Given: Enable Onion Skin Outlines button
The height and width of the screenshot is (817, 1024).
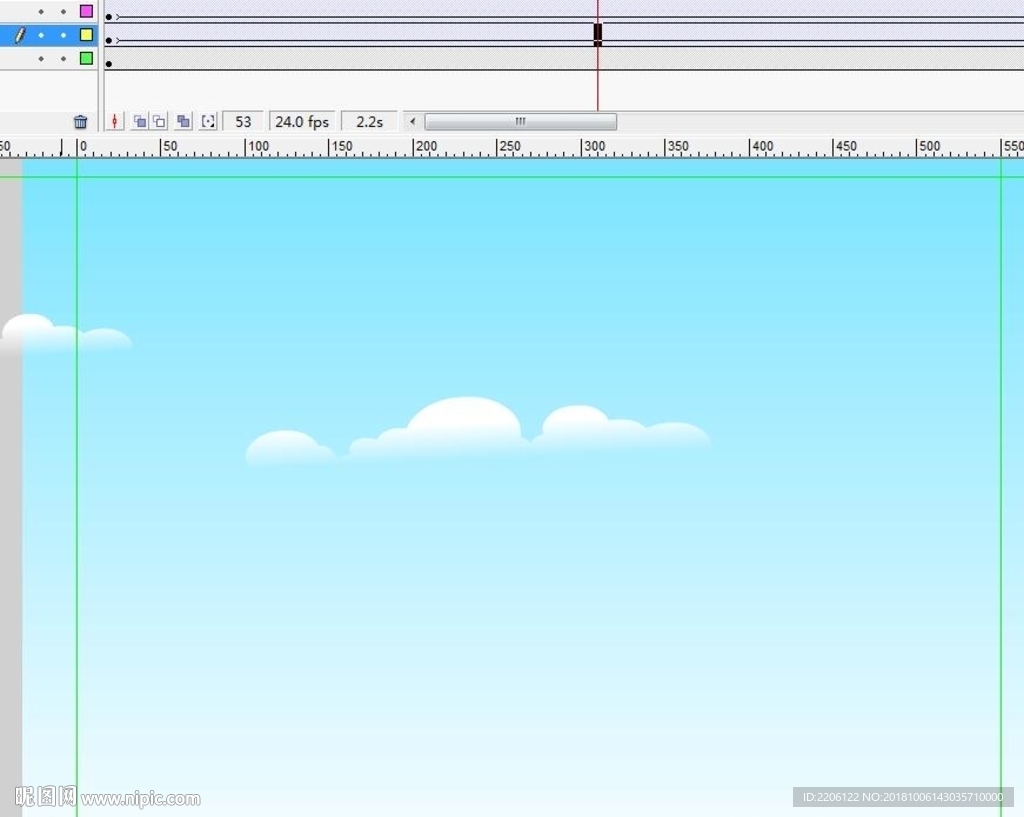Looking at the screenshot, I should pyautogui.click(x=159, y=121).
